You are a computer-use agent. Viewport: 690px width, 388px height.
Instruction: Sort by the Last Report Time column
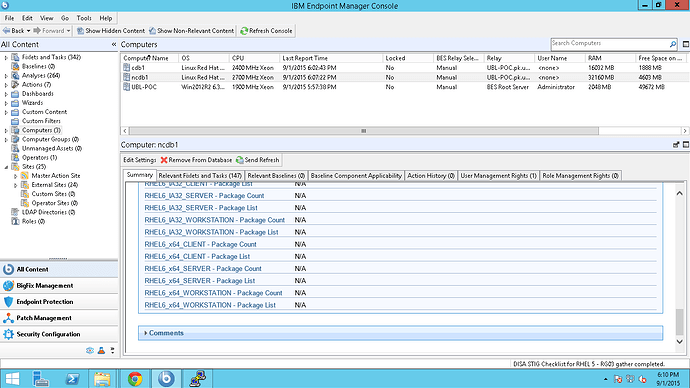331,58
